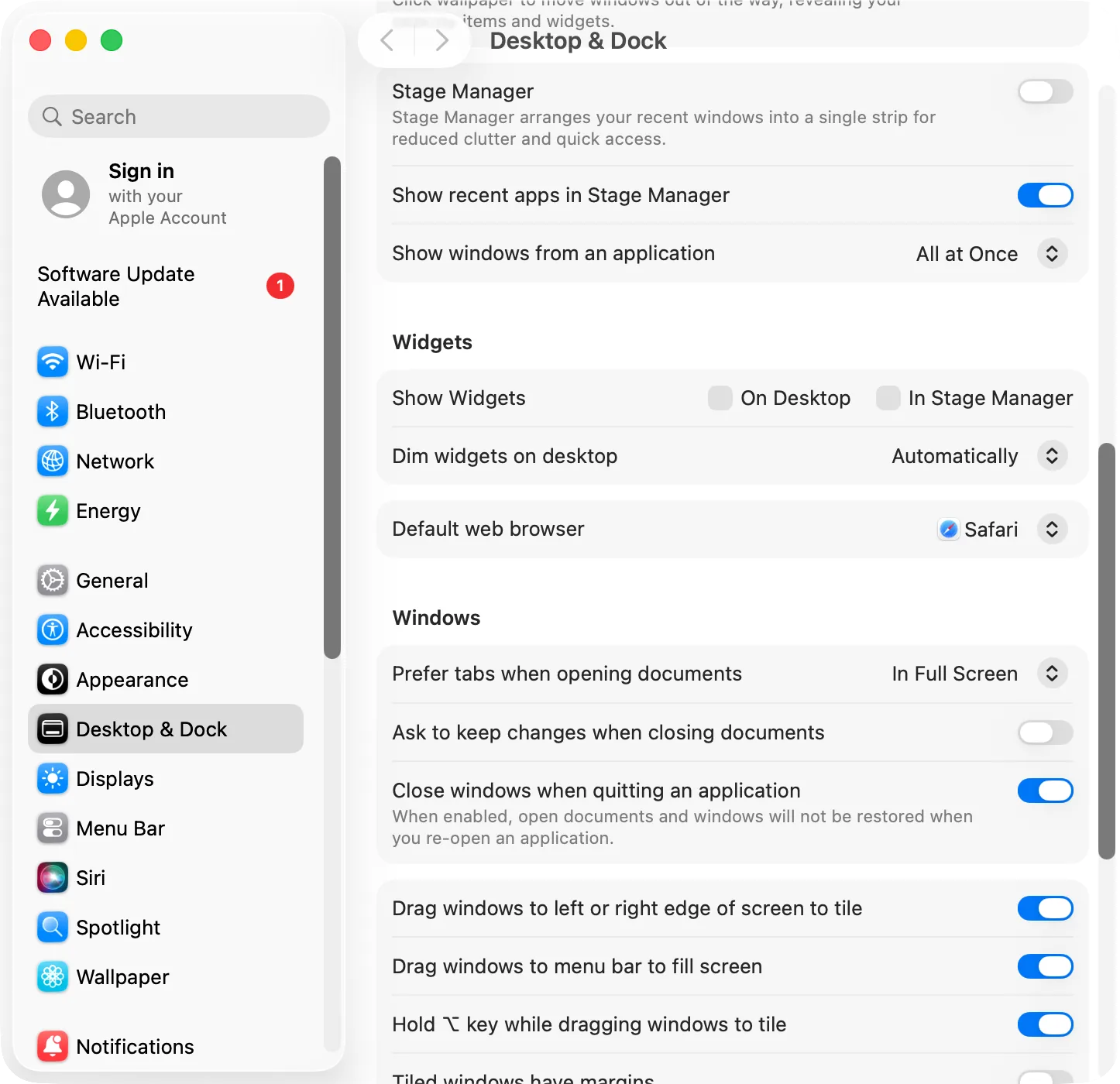Screen dimensions: 1120x1084
Task: Click the Menu Bar icon
Action: (x=53, y=828)
